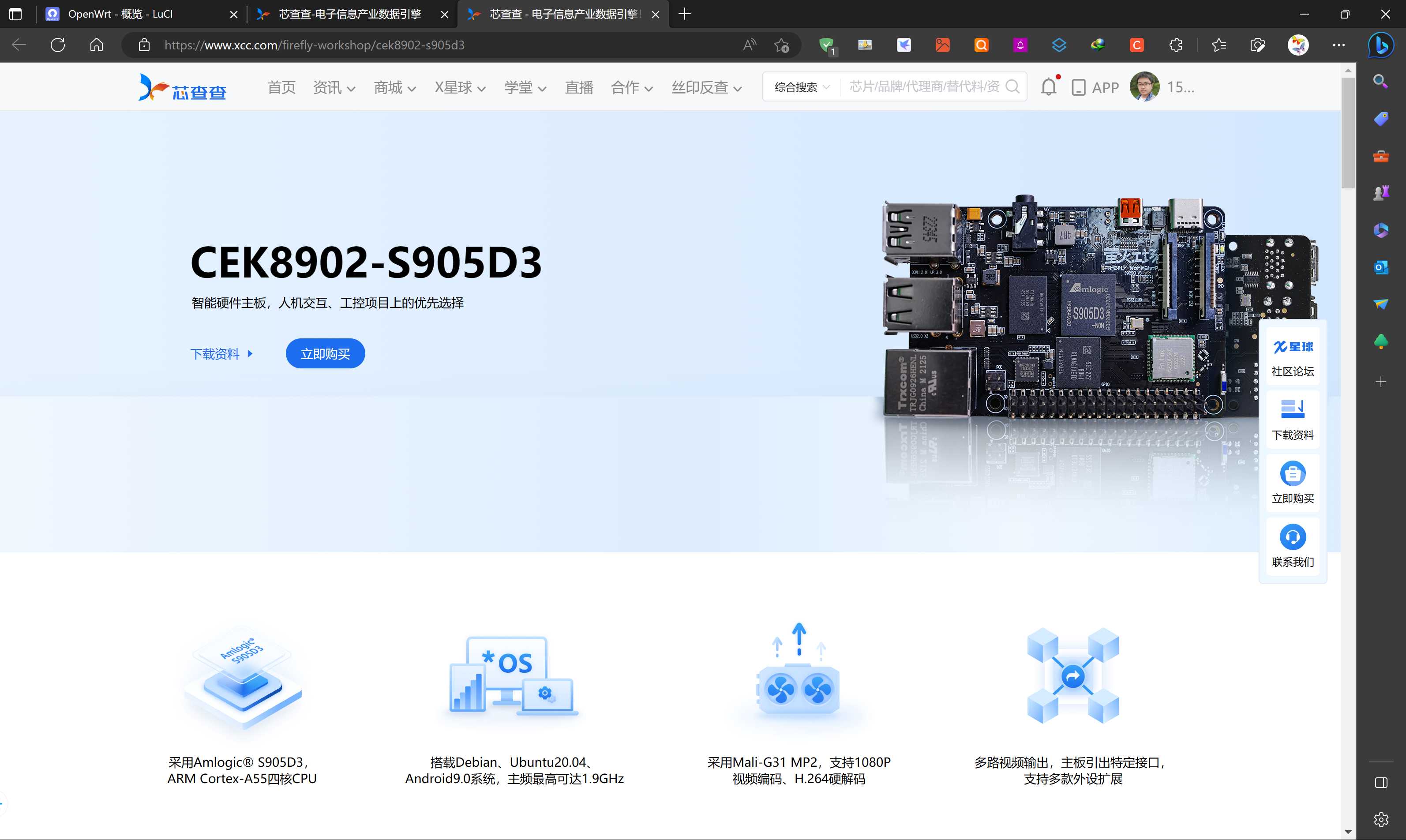Click the Edge sidebar search icon
This screenshot has width=1406, height=840.
(x=1380, y=82)
